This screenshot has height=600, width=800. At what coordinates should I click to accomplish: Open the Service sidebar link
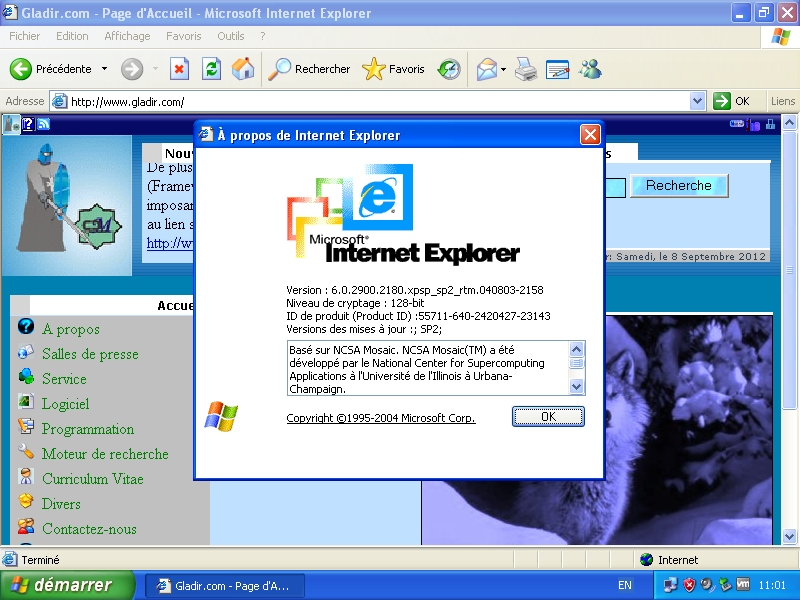64,379
